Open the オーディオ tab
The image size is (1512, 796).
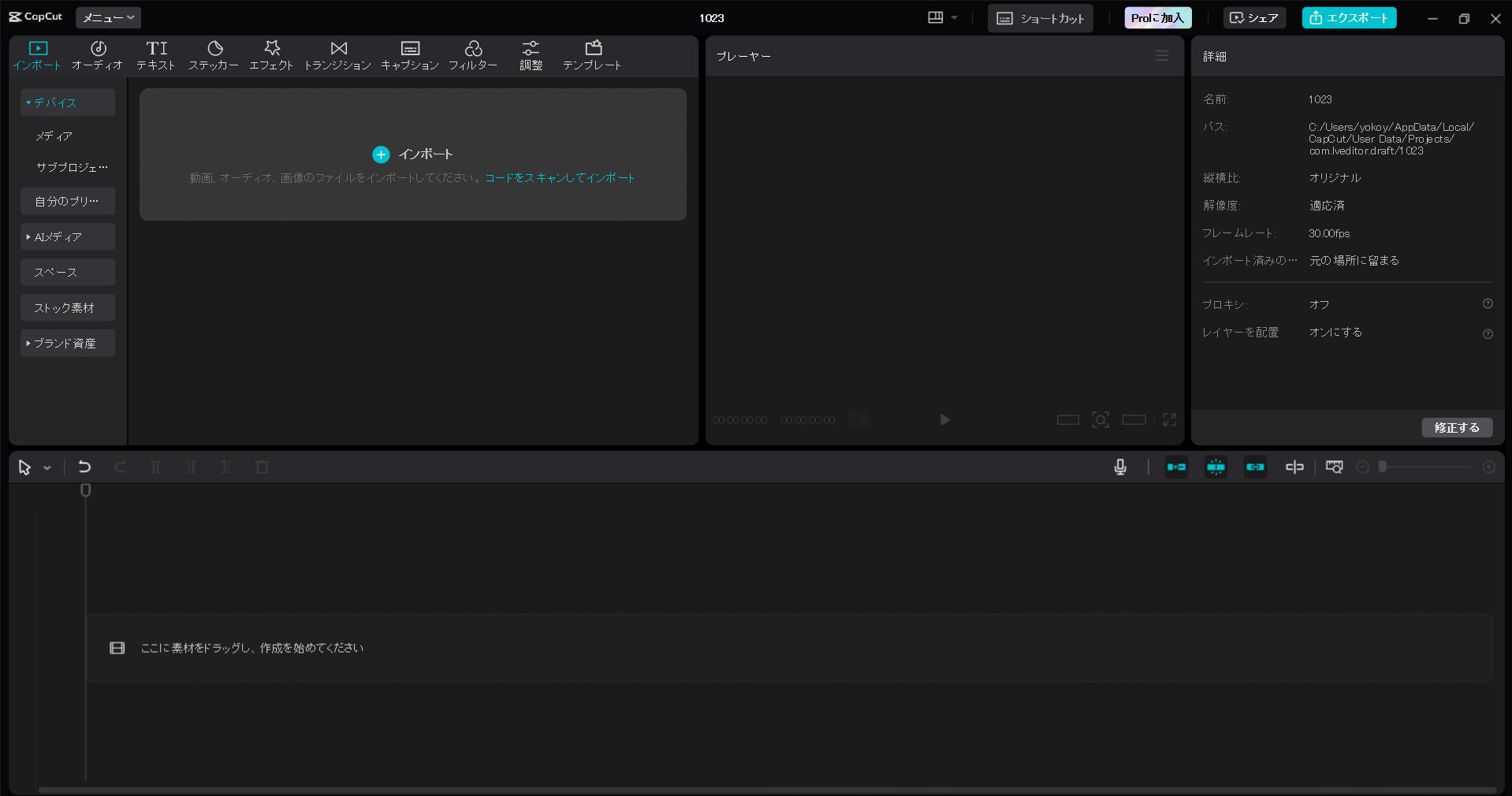click(x=98, y=56)
